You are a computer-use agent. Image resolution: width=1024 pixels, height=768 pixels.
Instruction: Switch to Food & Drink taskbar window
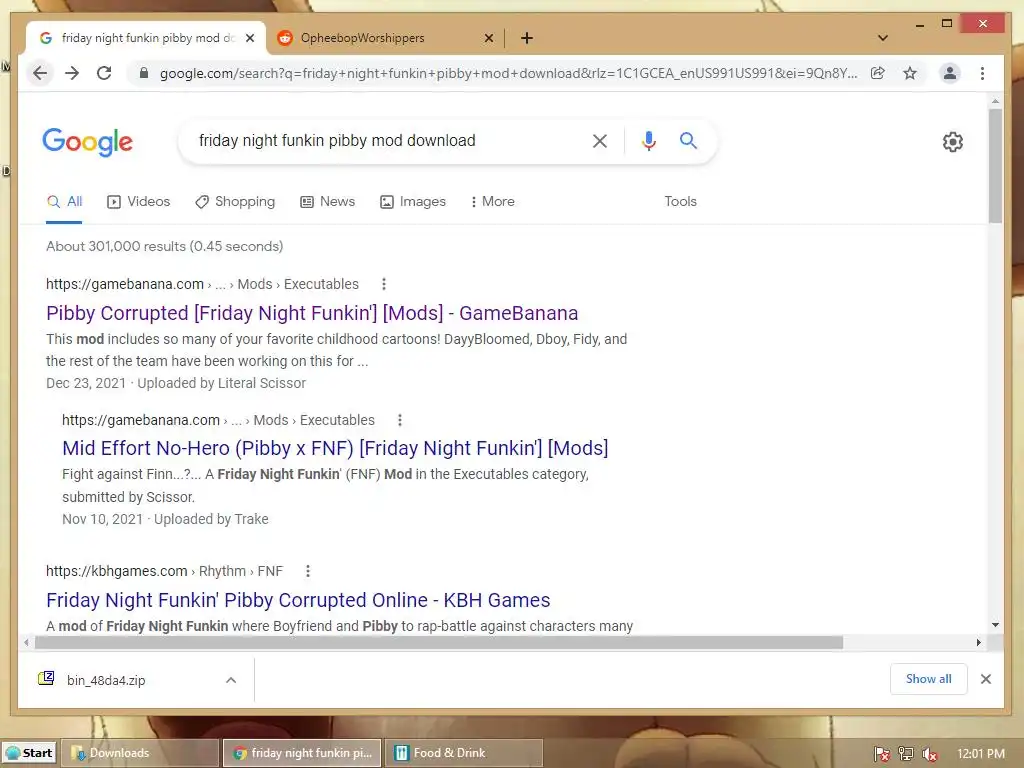point(464,753)
